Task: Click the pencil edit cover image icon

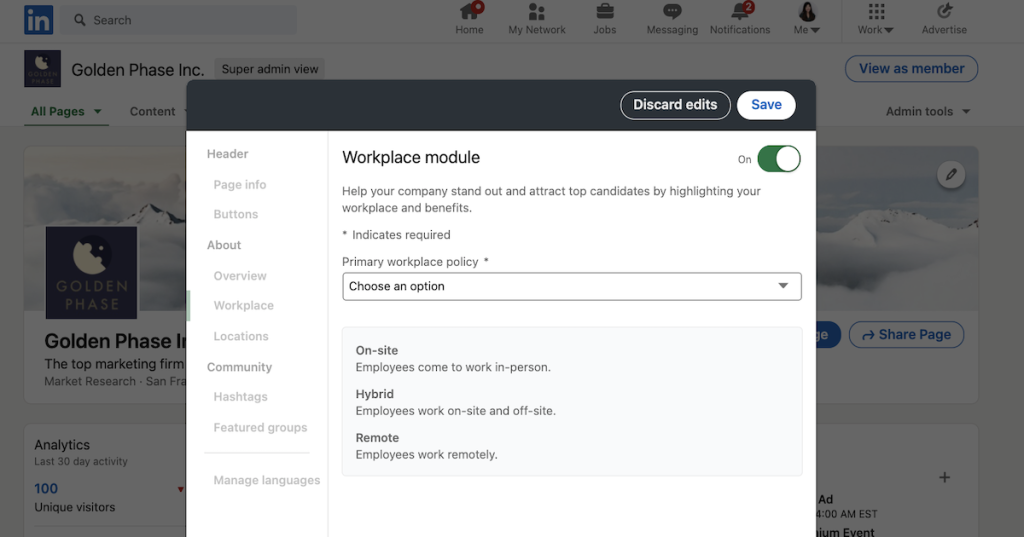Action: pyautogui.click(x=951, y=174)
